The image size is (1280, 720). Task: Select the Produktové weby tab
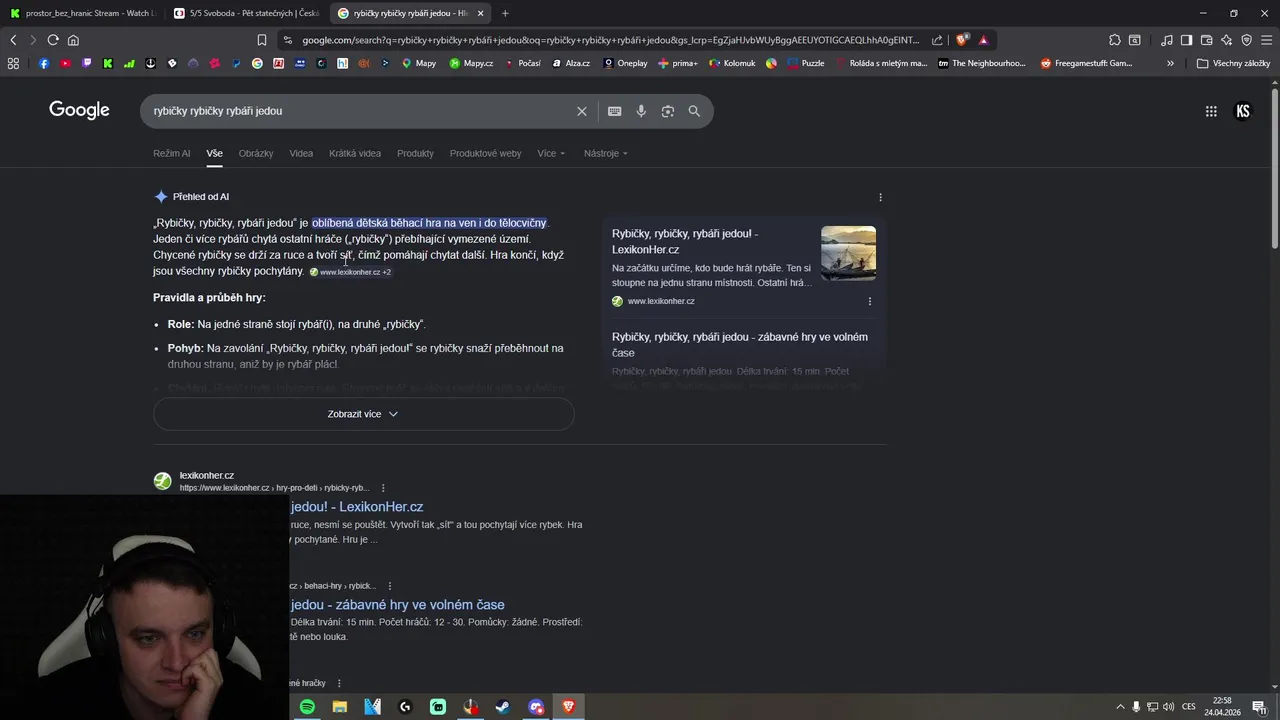485,153
